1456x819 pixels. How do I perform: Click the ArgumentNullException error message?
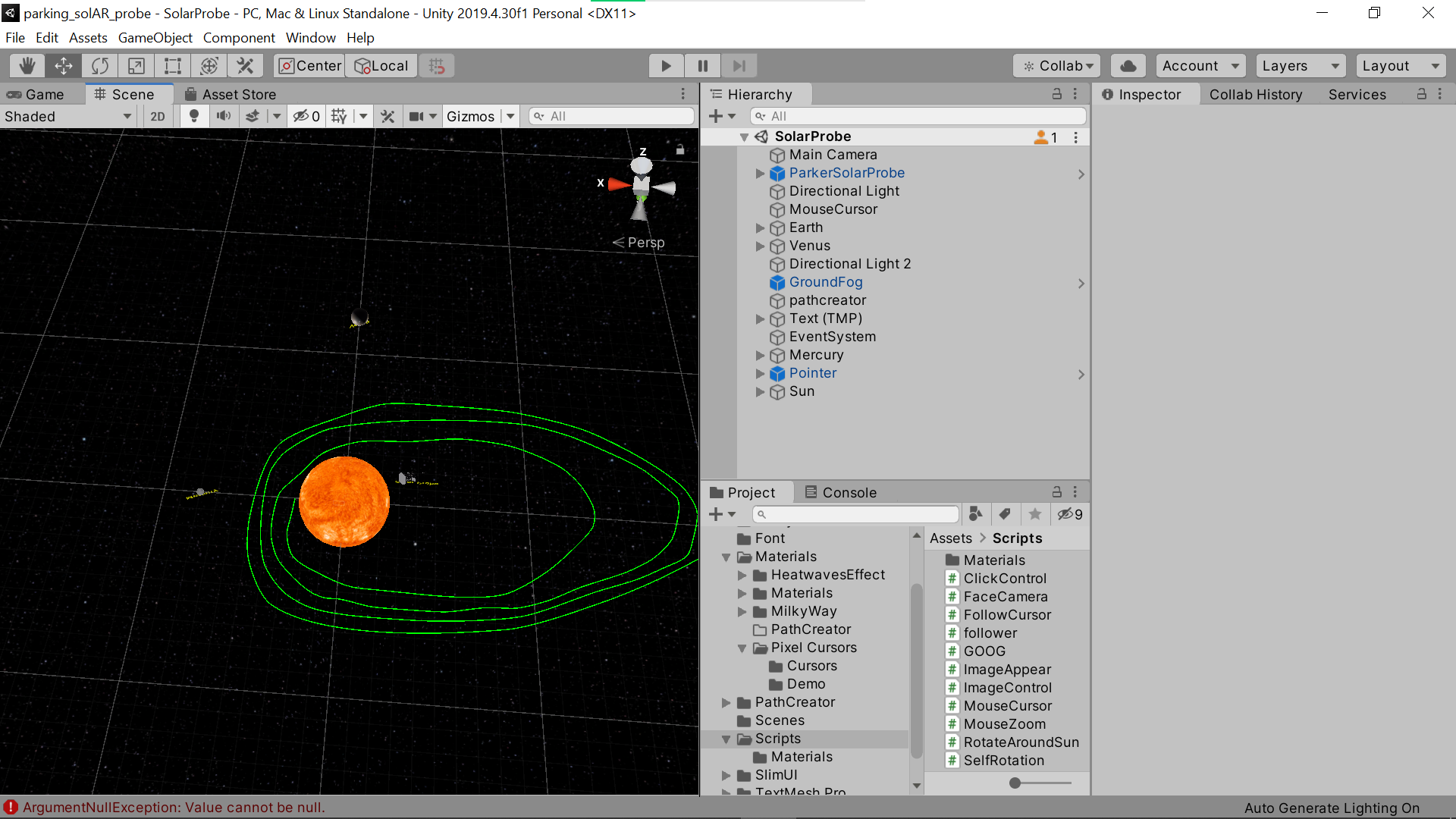pos(174,808)
